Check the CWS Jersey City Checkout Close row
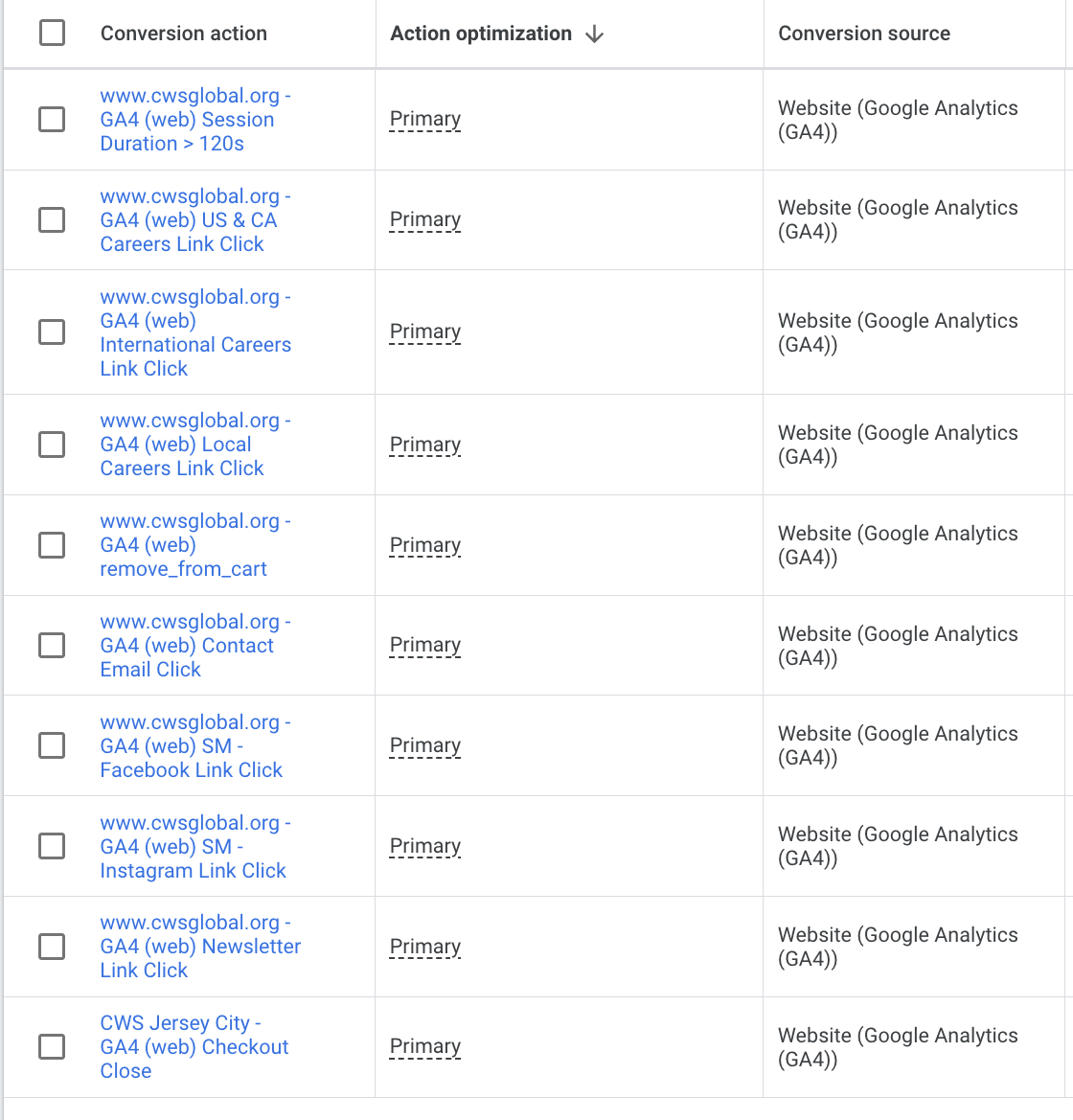 pyautogui.click(x=52, y=1047)
